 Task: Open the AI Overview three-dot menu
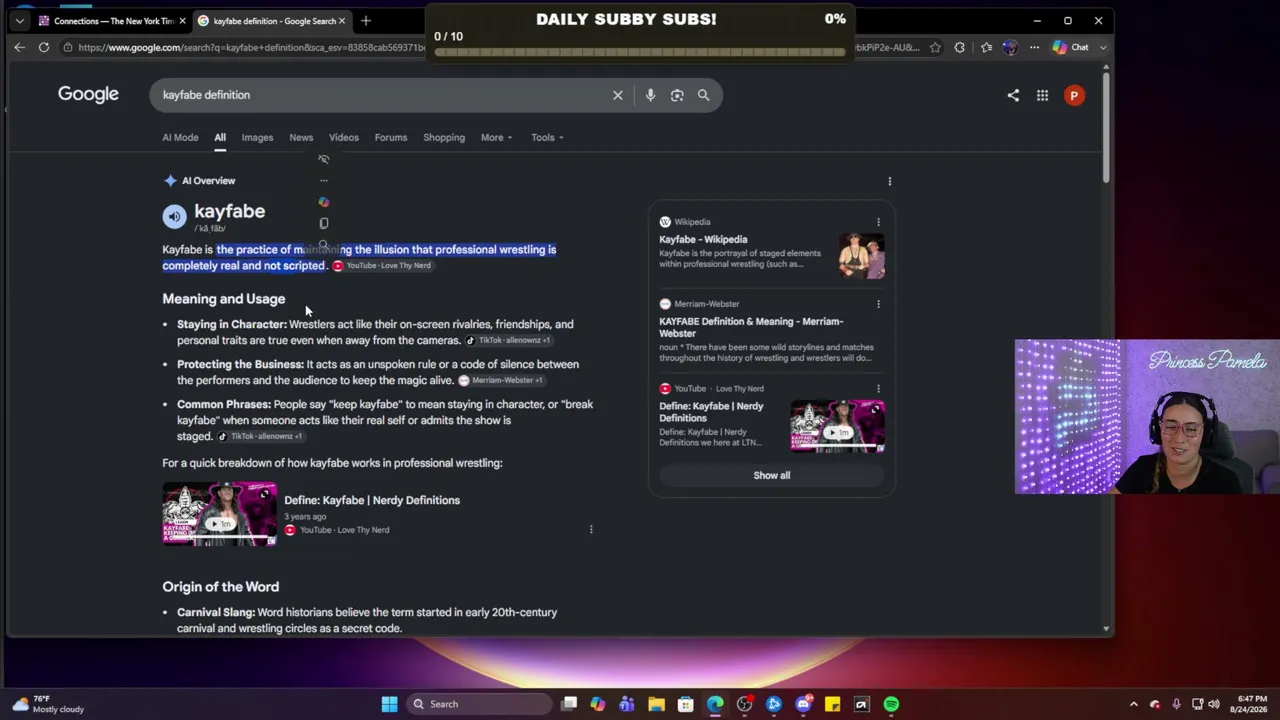889,181
